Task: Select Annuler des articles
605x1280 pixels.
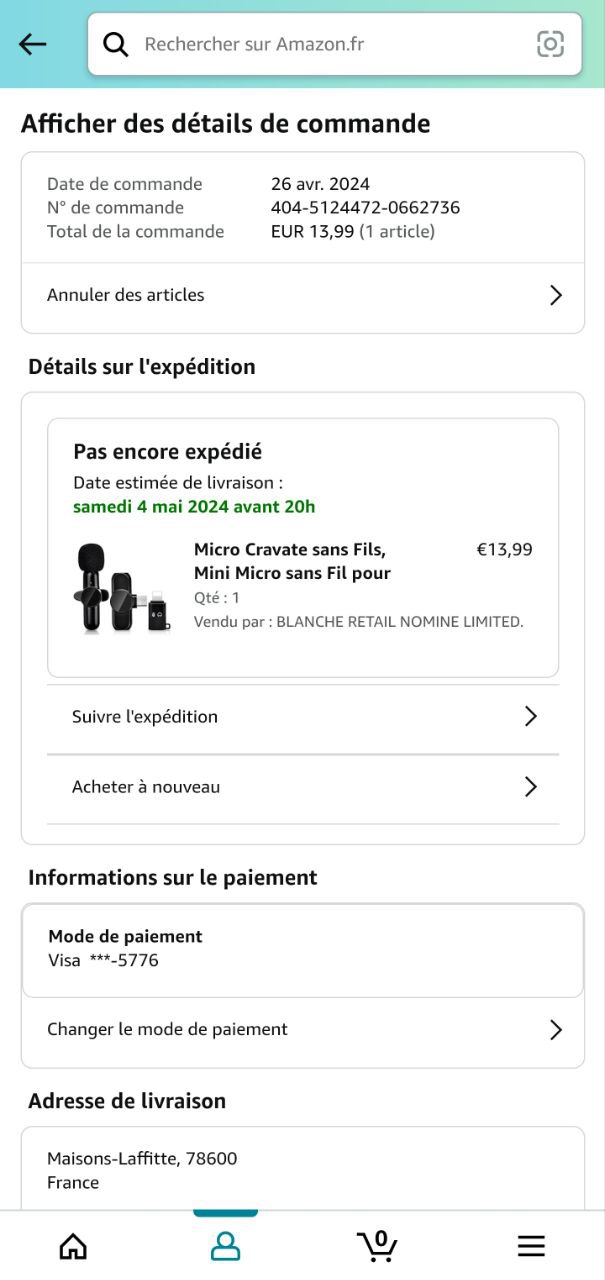Action: pos(126,295)
